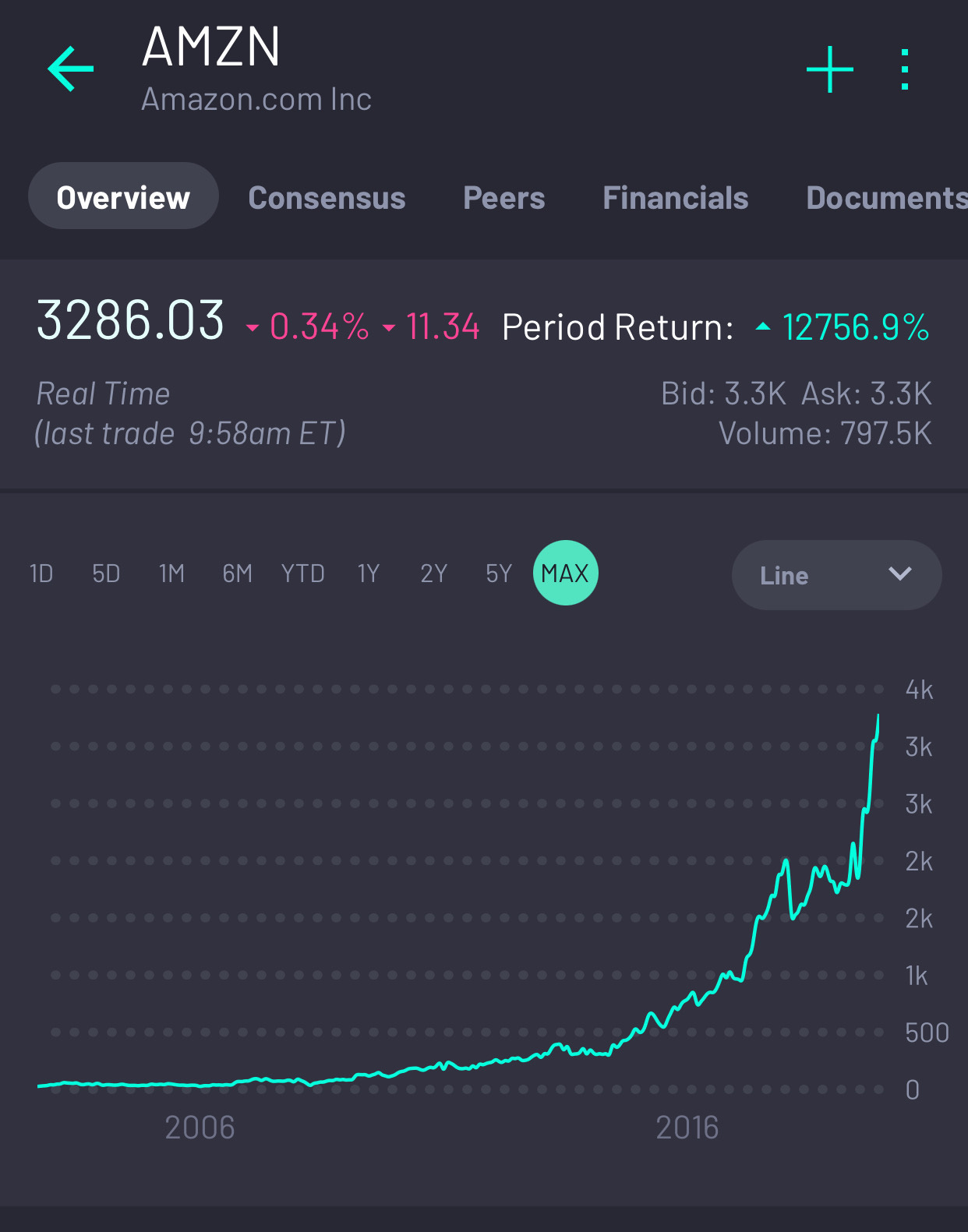The image size is (968, 1232).
Task: Select the YTD chart range
Action: click(302, 574)
